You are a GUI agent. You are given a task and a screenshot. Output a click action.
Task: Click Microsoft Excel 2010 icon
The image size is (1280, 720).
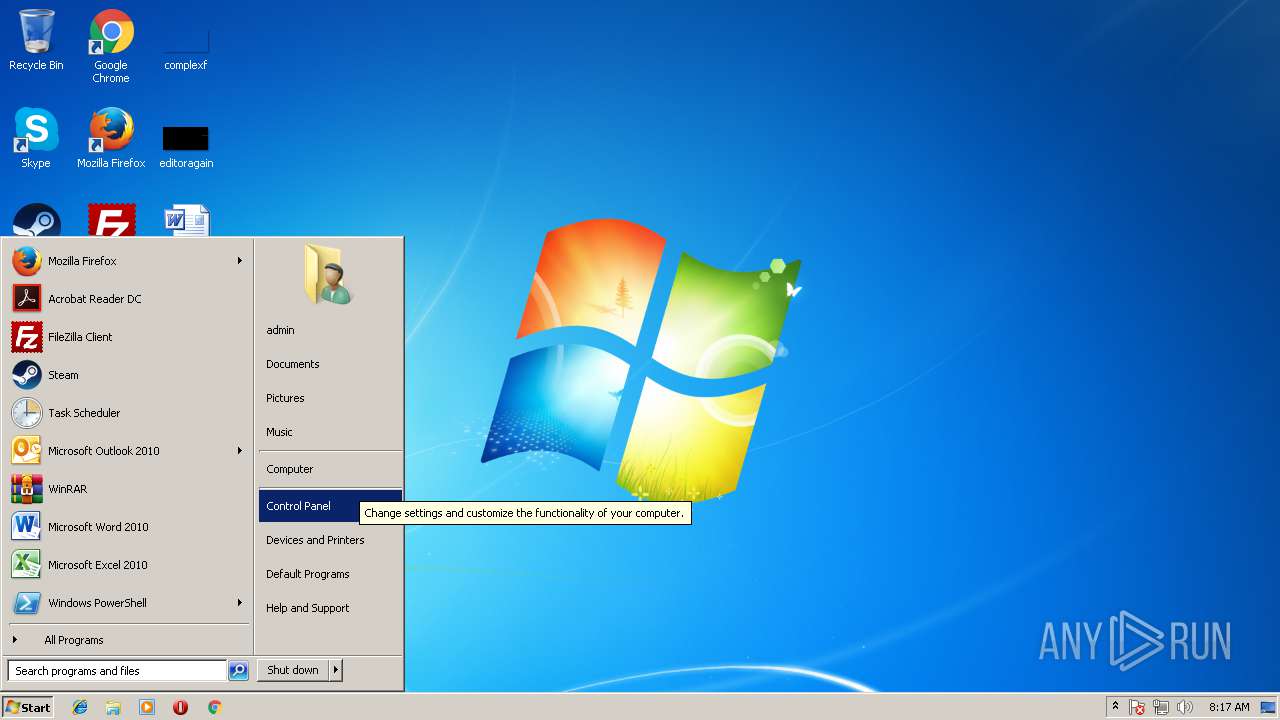click(27, 565)
